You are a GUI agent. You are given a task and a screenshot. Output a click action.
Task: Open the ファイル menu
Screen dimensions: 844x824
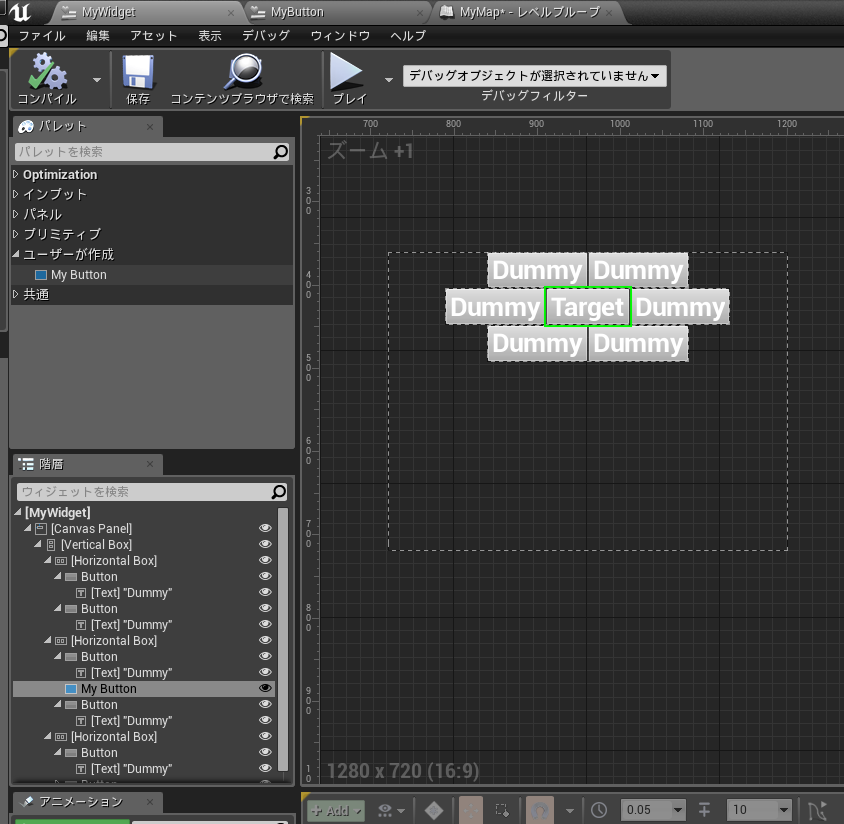point(42,36)
